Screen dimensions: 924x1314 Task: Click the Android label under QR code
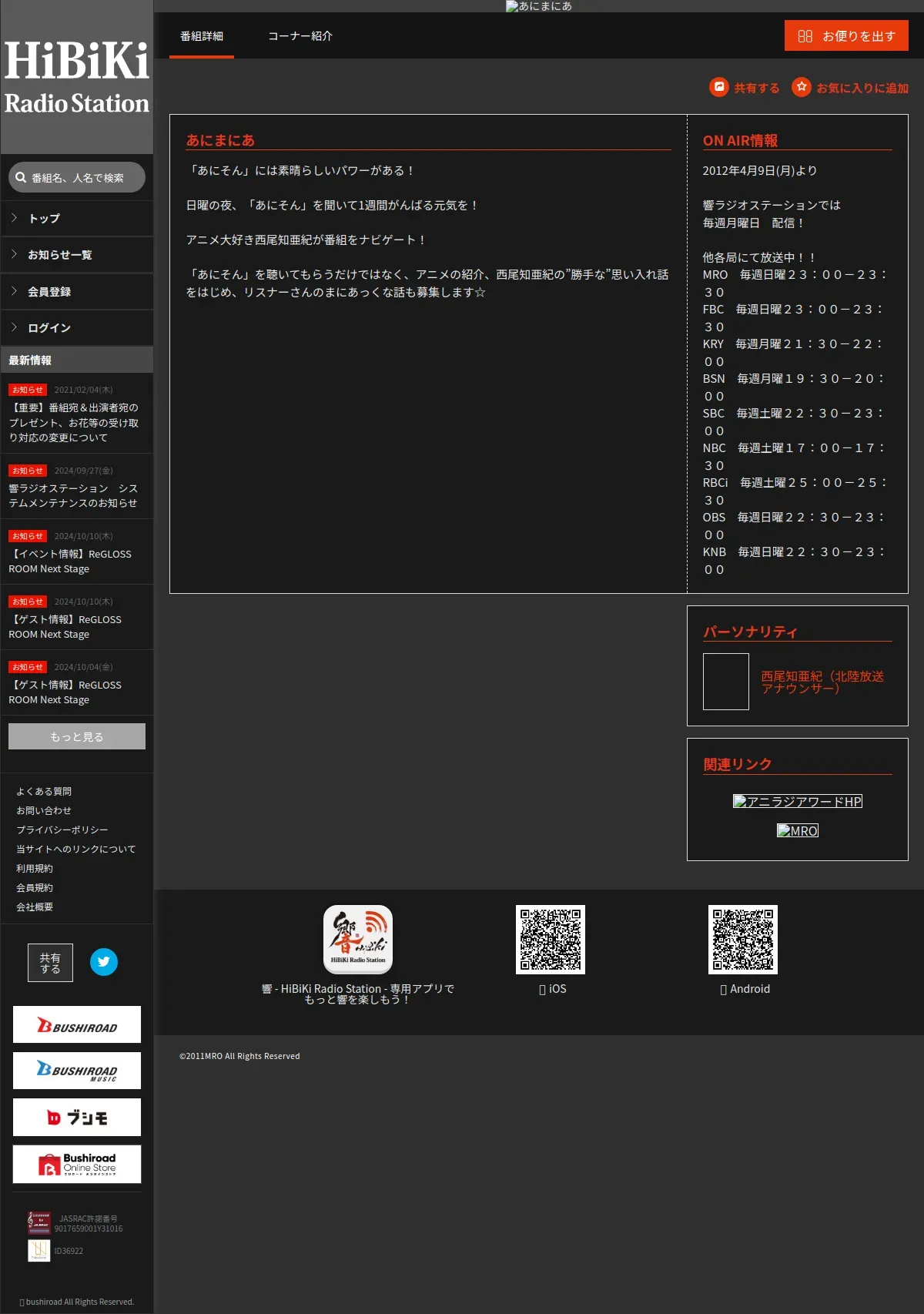click(x=745, y=988)
